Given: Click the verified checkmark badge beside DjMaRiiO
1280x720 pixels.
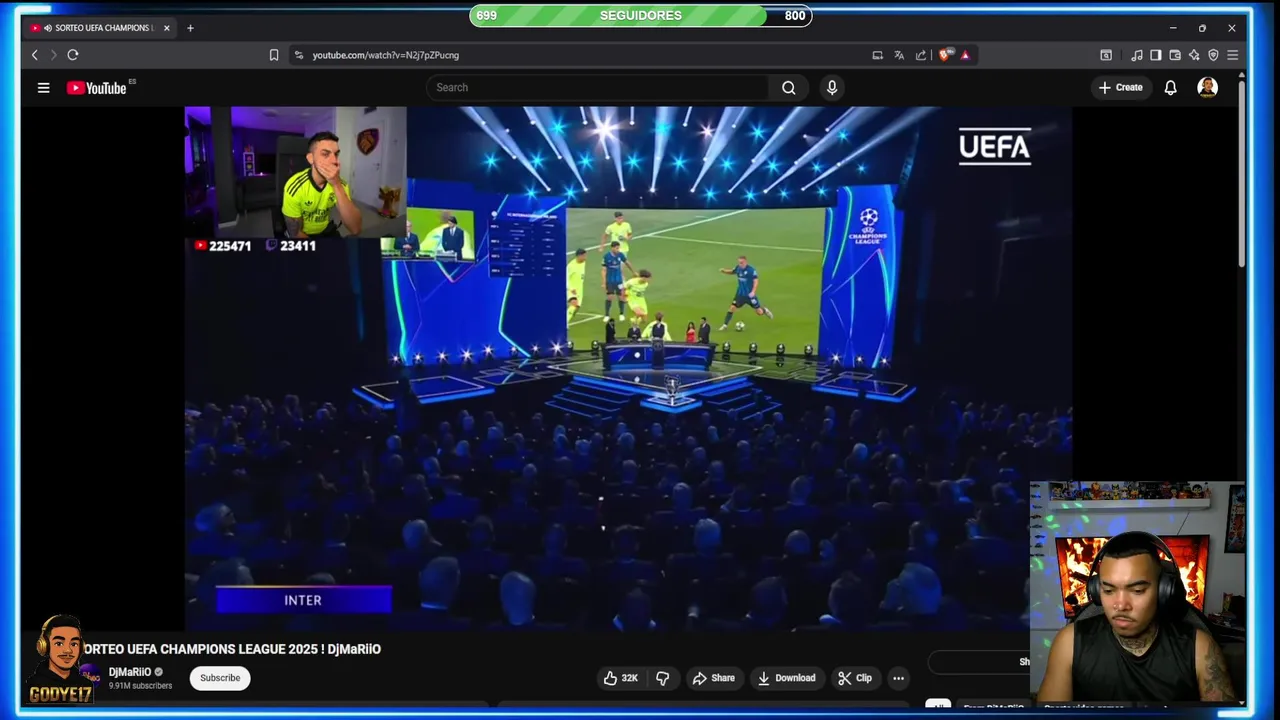Looking at the screenshot, I should coord(159,672).
